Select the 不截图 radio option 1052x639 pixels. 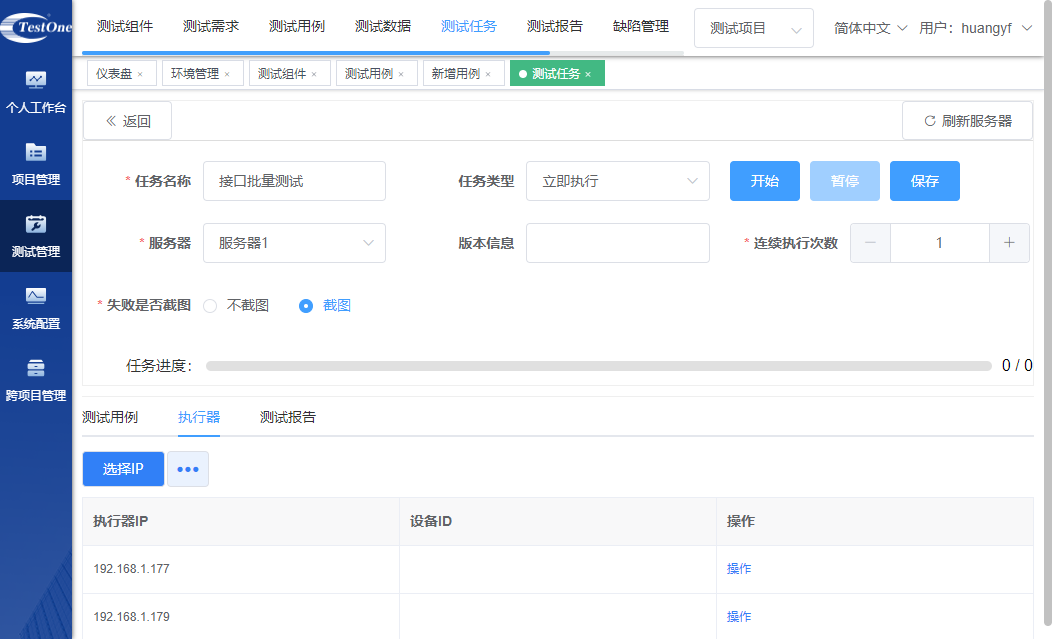coord(210,306)
